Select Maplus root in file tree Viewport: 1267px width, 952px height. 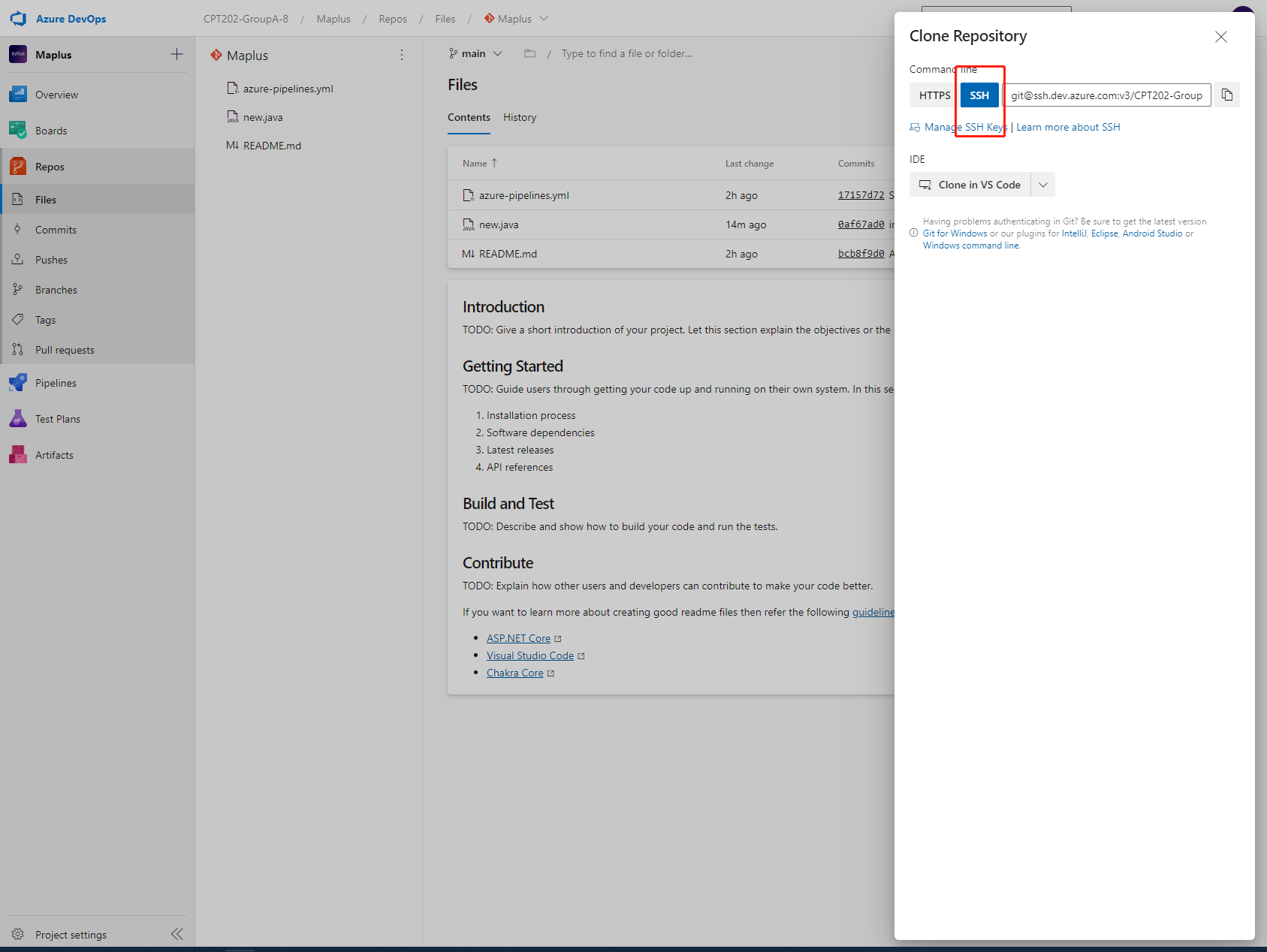[x=247, y=56]
